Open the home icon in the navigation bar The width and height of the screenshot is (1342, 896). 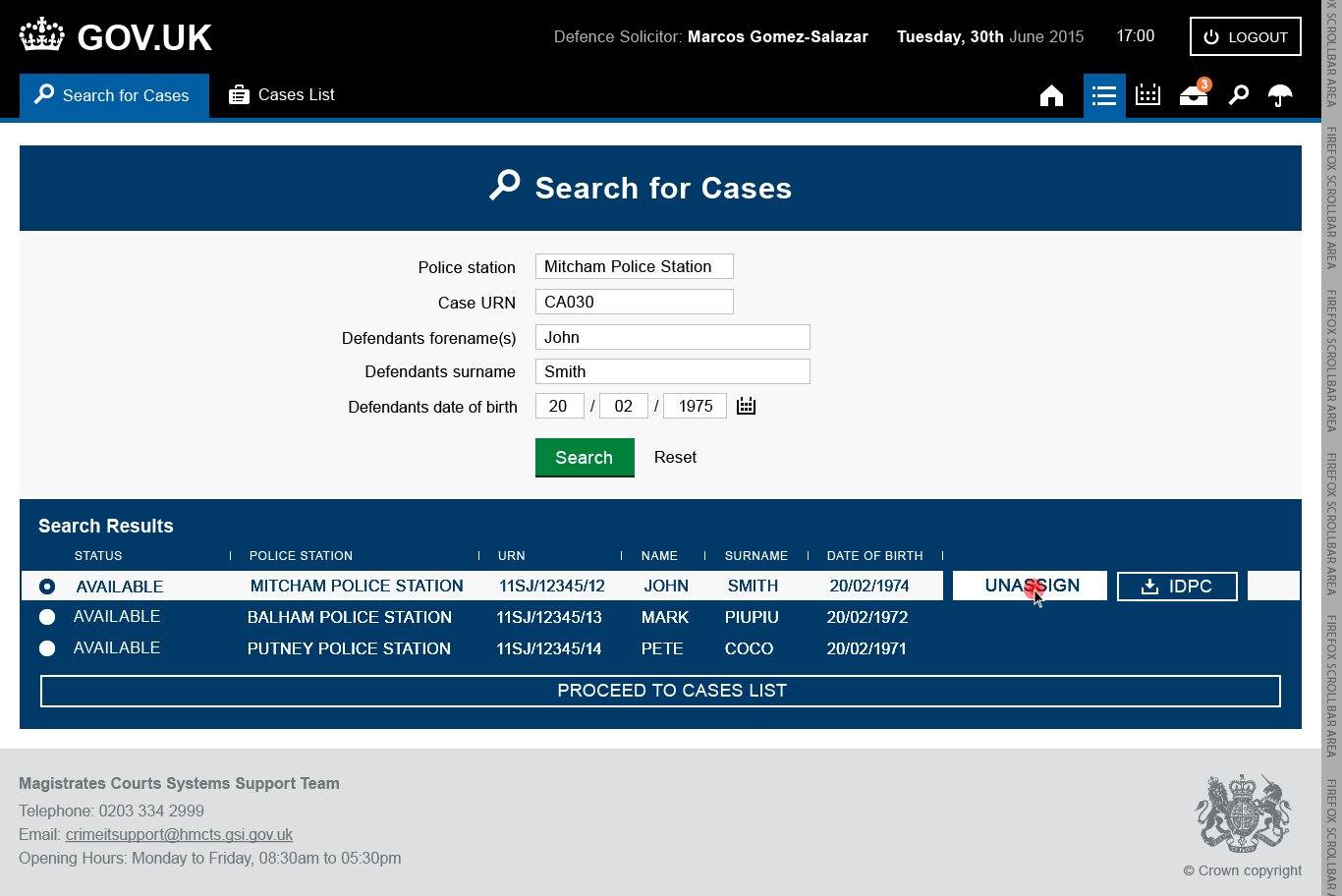(1051, 95)
